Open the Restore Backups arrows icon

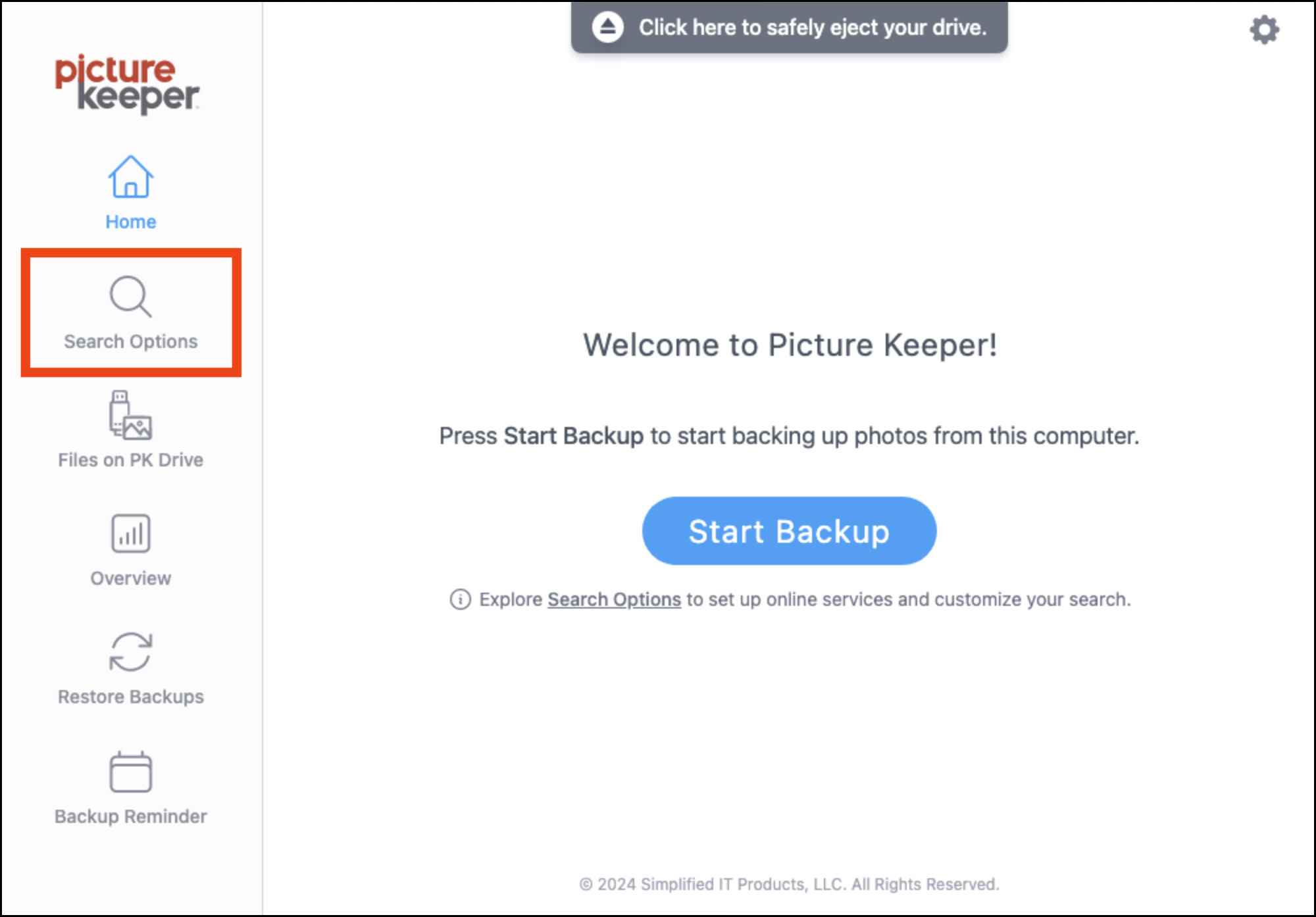pyautogui.click(x=130, y=652)
